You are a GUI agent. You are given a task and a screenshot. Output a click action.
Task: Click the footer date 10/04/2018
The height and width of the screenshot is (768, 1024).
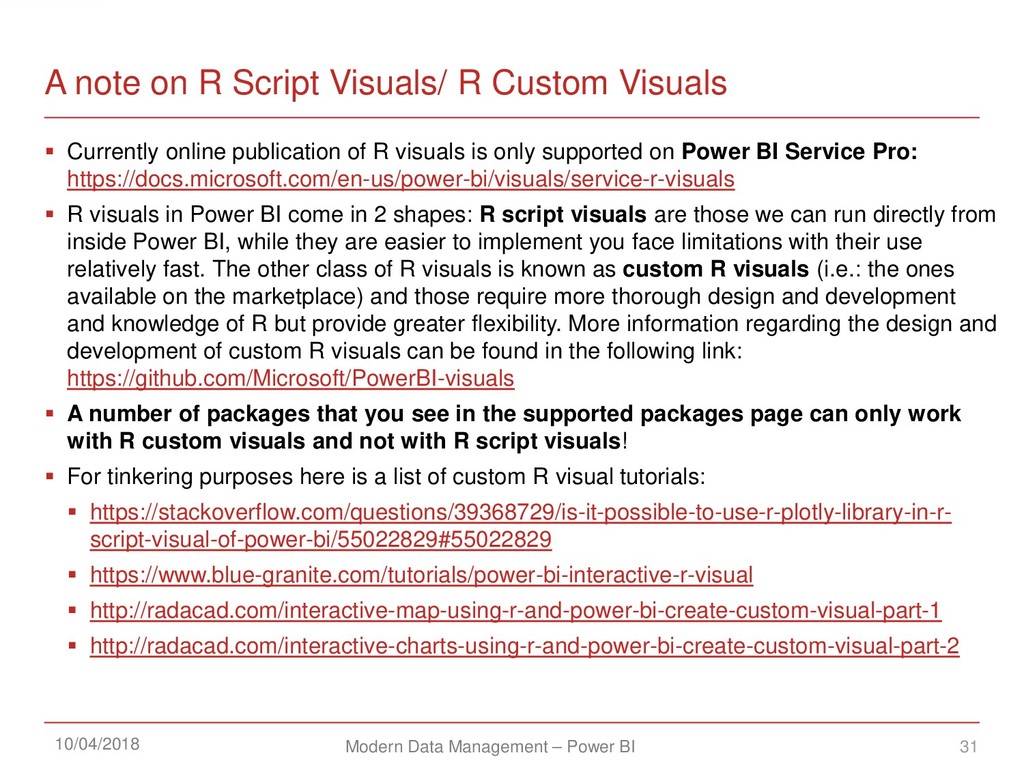pyautogui.click(x=97, y=744)
